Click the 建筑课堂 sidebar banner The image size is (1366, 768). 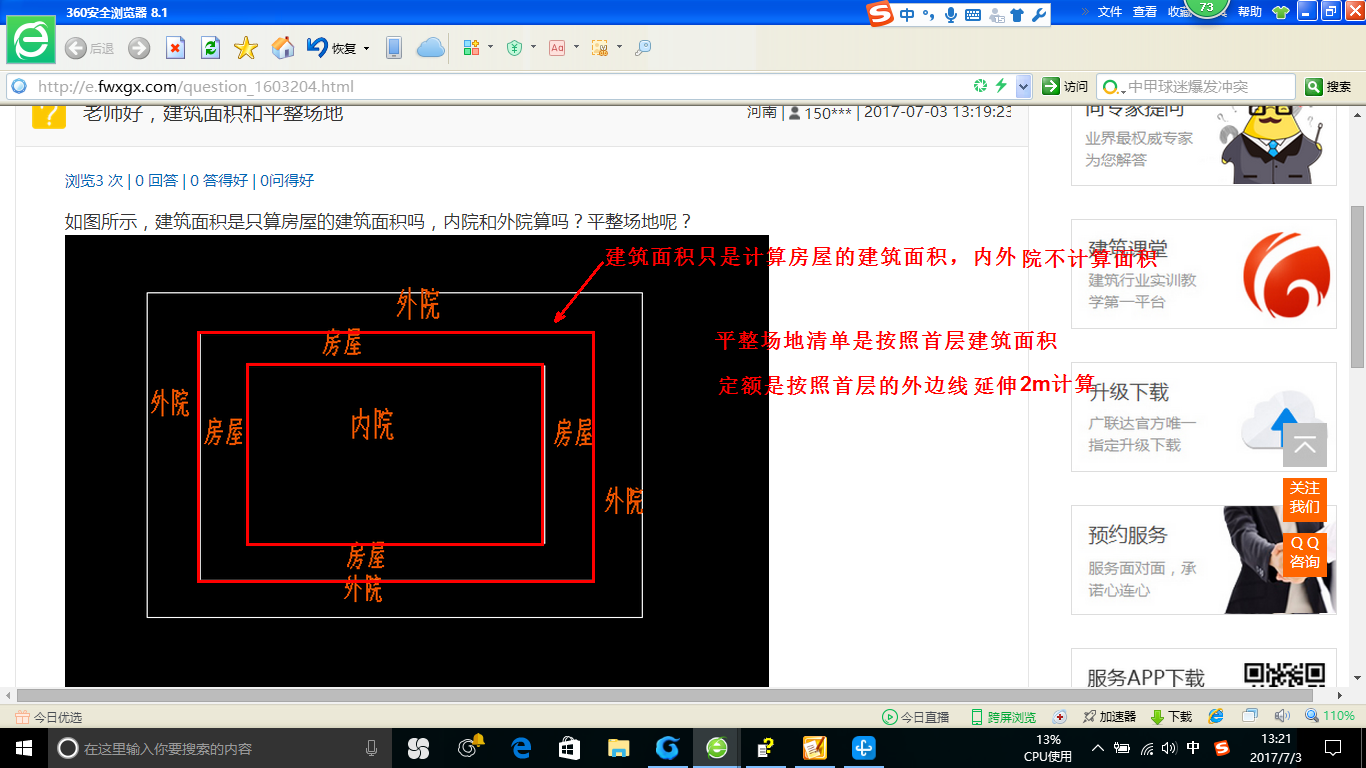pos(1204,274)
